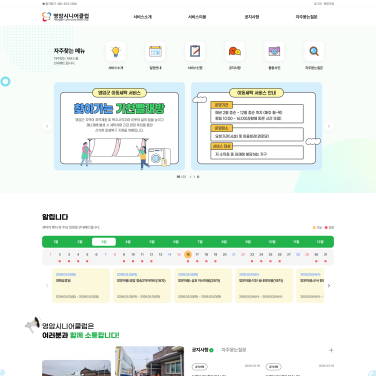376x376 pixels.
Task: Select the highlighted day 16 in calendar
Action: [188, 254]
